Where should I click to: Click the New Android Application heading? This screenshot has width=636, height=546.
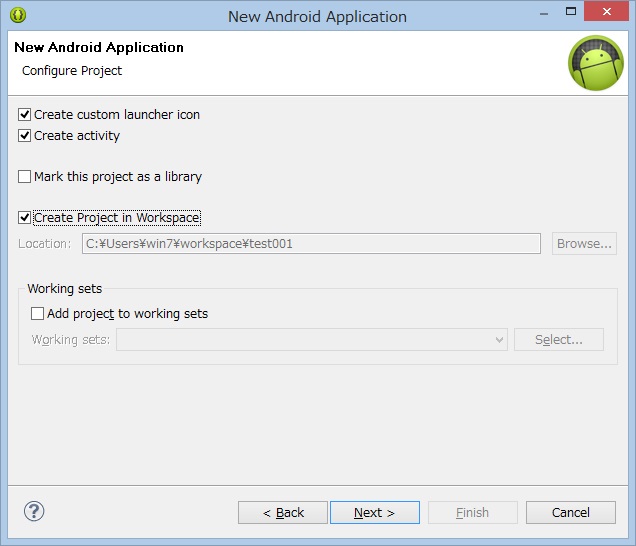tap(99, 47)
